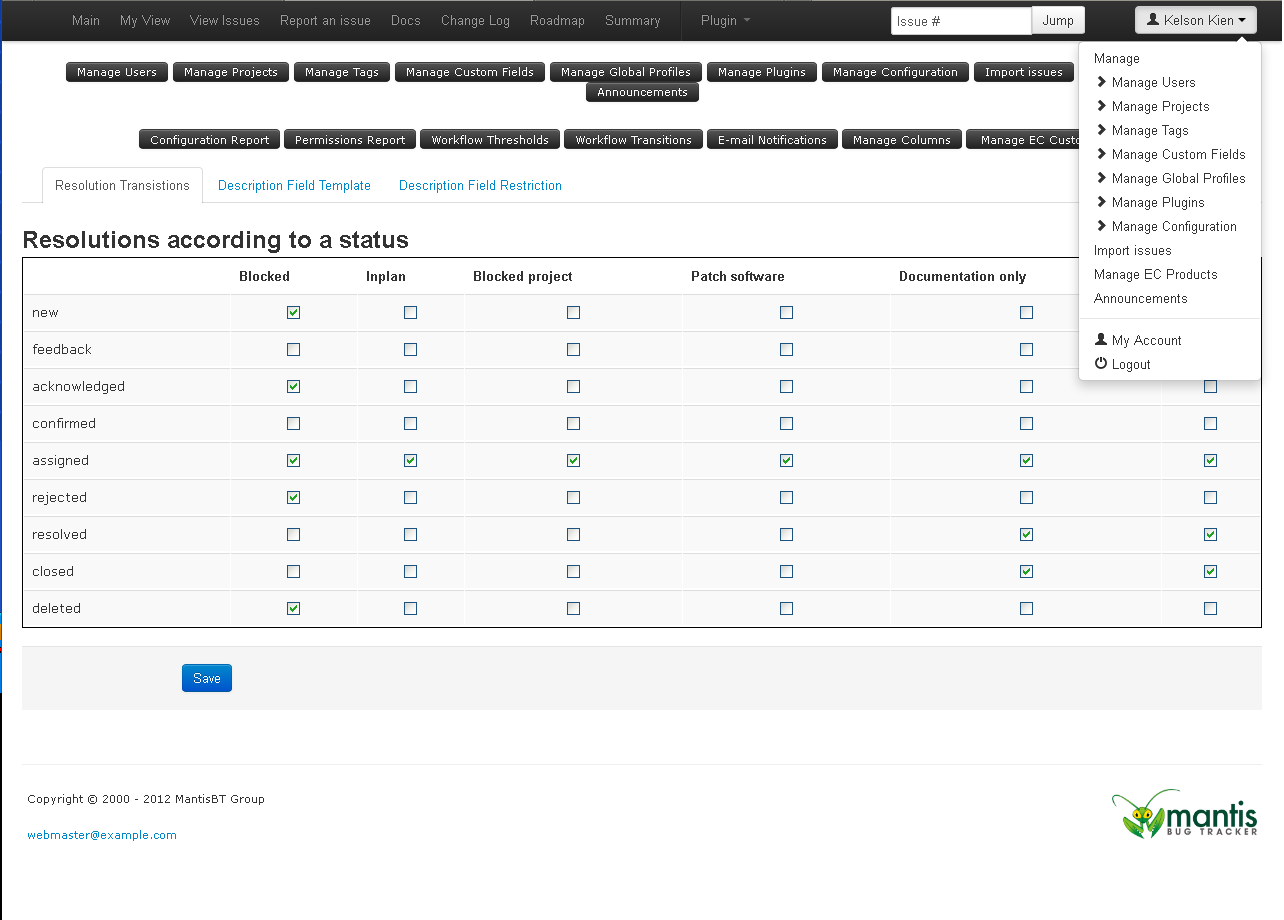Click the chevron icon beside Manage Plugins
1284x920 pixels.
[1102, 202]
